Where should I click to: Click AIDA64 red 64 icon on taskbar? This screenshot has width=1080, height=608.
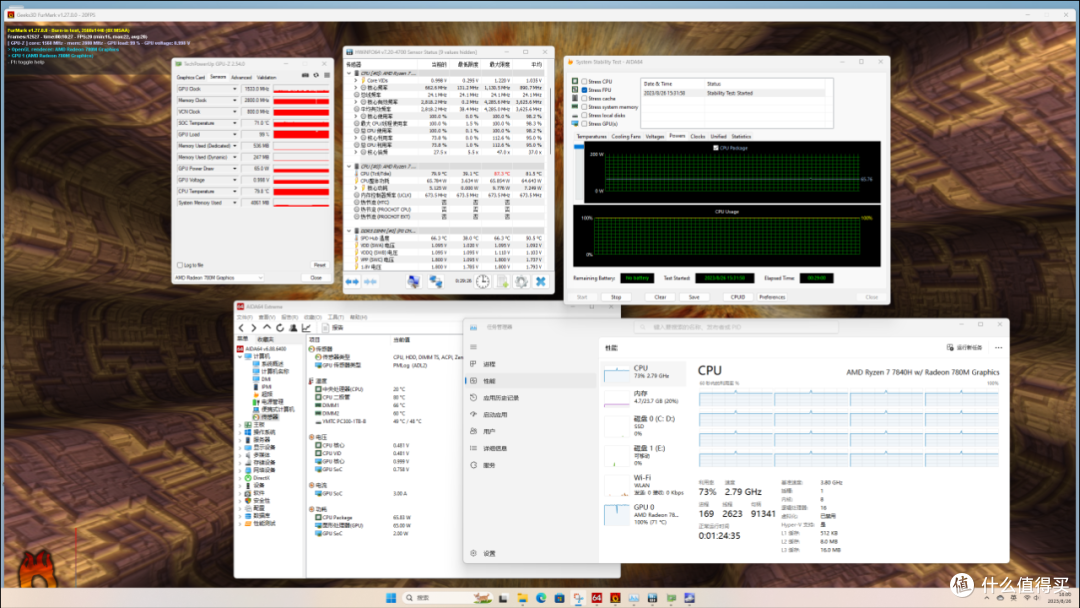click(x=596, y=598)
